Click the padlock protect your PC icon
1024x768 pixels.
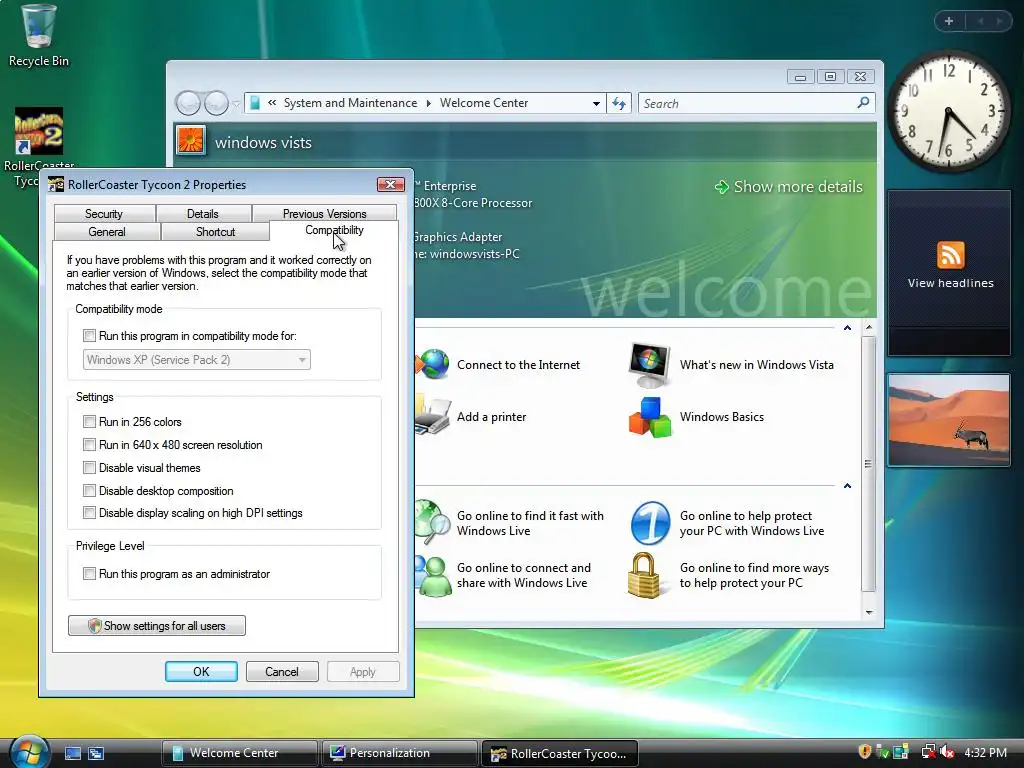[x=644, y=575]
